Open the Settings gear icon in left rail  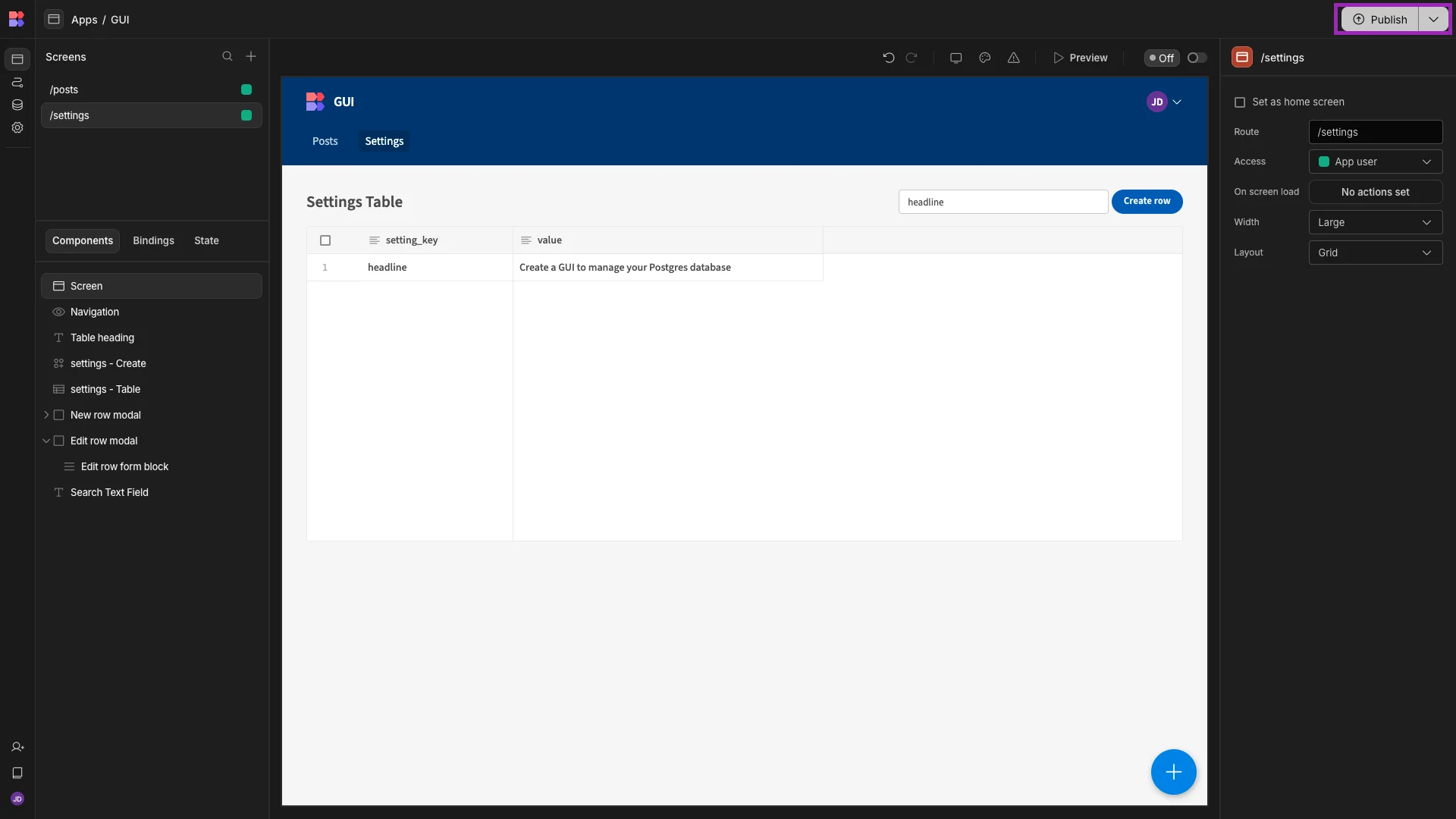coord(17,127)
